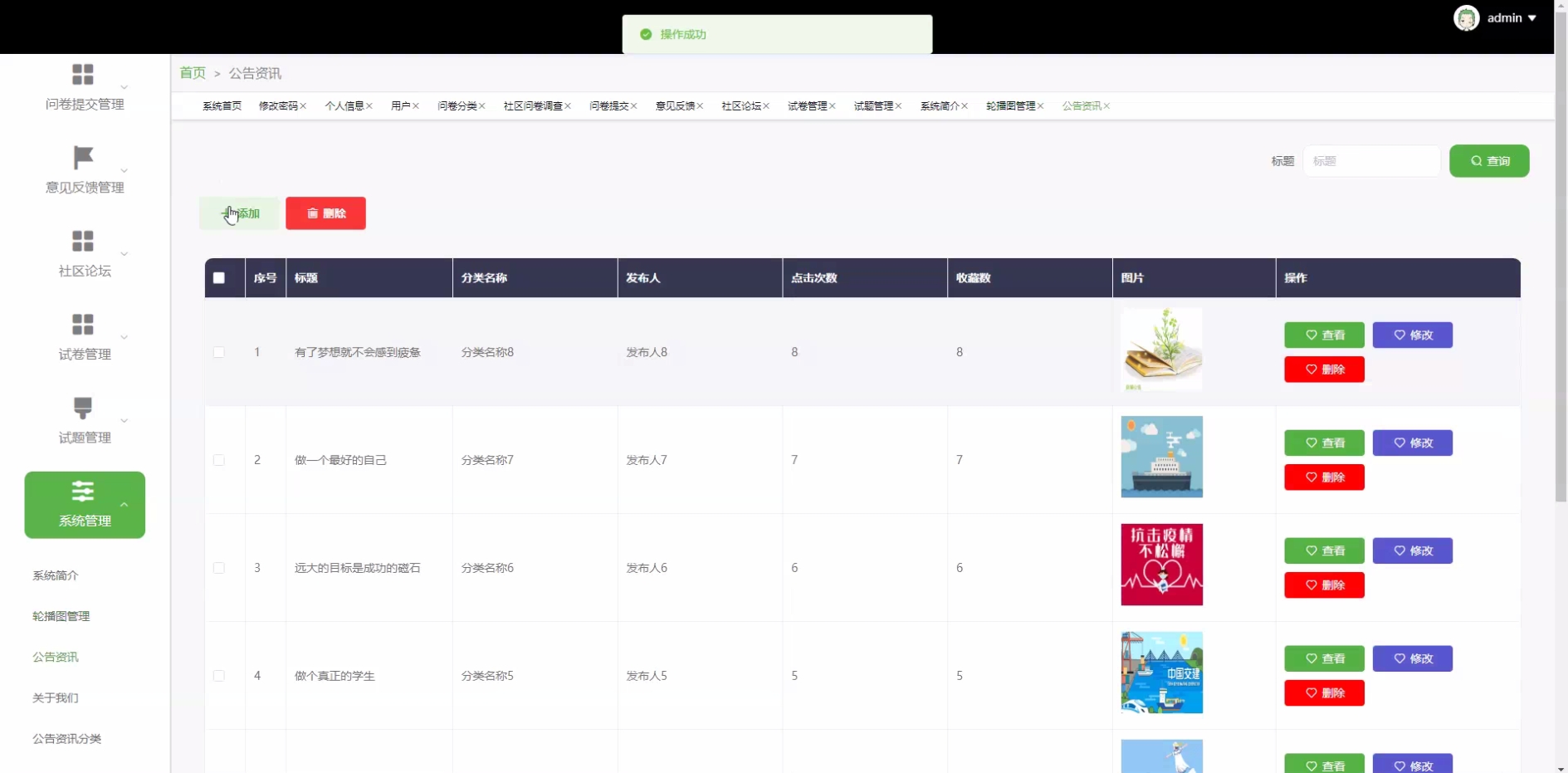Check row 1 有了梦想就不会感到疲惫 checkbox
The height and width of the screenshot is (773, 1568).
click(219, 352)
